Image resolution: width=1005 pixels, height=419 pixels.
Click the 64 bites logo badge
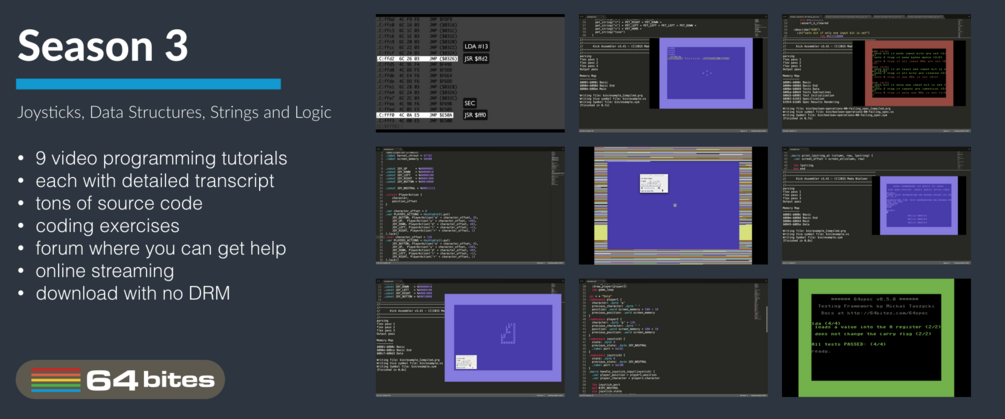pos(120,379)
